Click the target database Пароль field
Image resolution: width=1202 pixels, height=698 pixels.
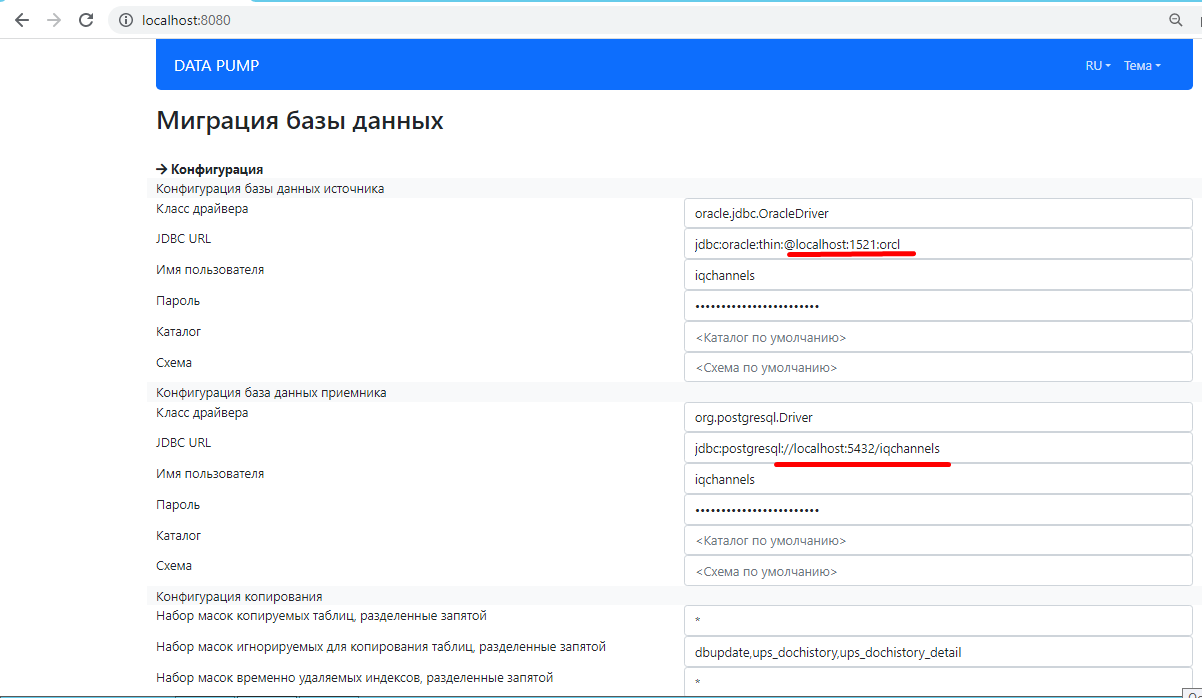938,510
